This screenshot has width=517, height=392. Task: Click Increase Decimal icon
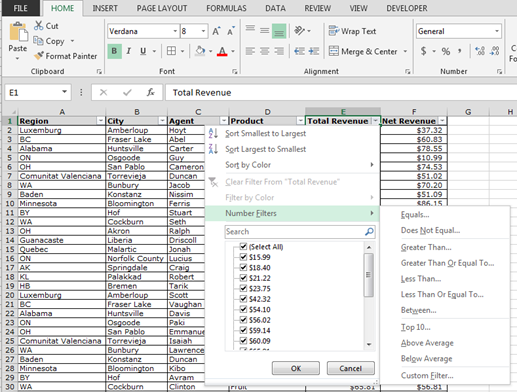point(480,51)
